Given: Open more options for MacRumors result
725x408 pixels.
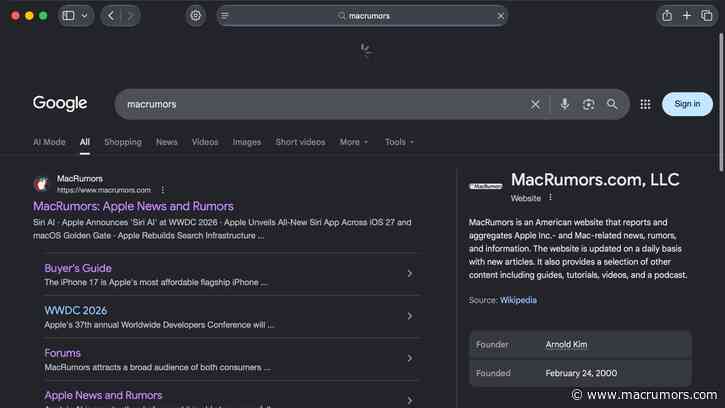Looking at the screenshot, I should click(163, 190).
